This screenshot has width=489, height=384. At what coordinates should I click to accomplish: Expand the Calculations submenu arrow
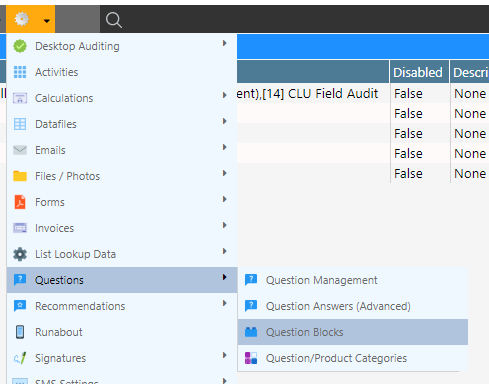[225, 95]
